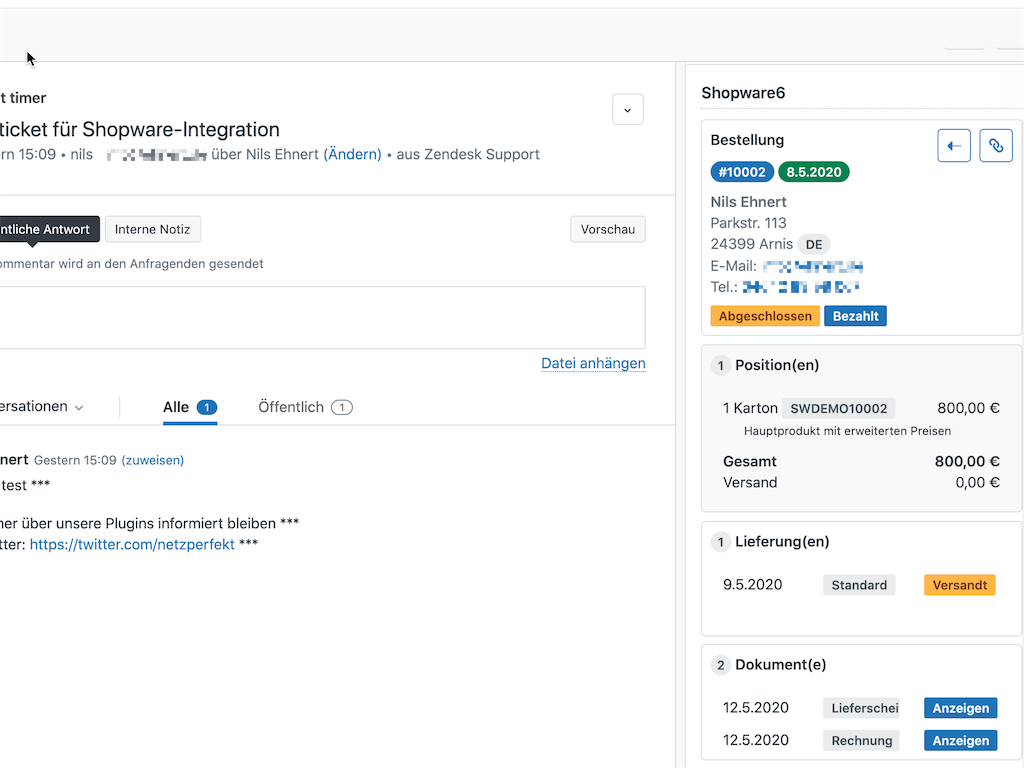
Task: Show the Rechnung document via Anzeigen
Action: click(x=960, y=741)
